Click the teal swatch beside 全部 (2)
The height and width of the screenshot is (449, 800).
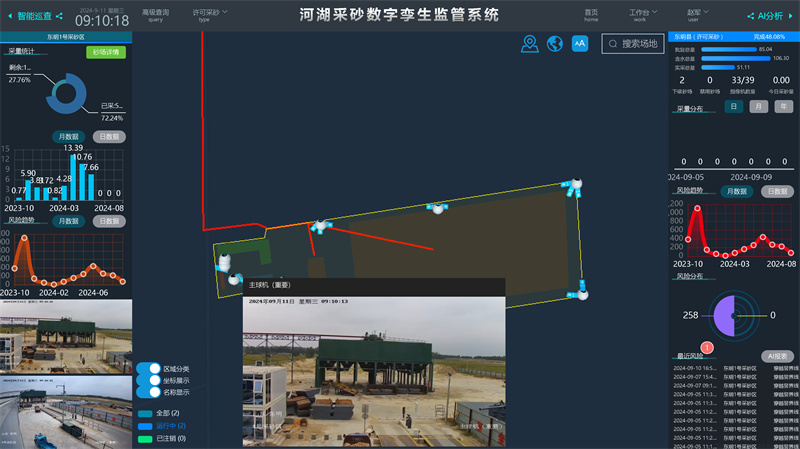pyautogui.click(x=145, y=413)
